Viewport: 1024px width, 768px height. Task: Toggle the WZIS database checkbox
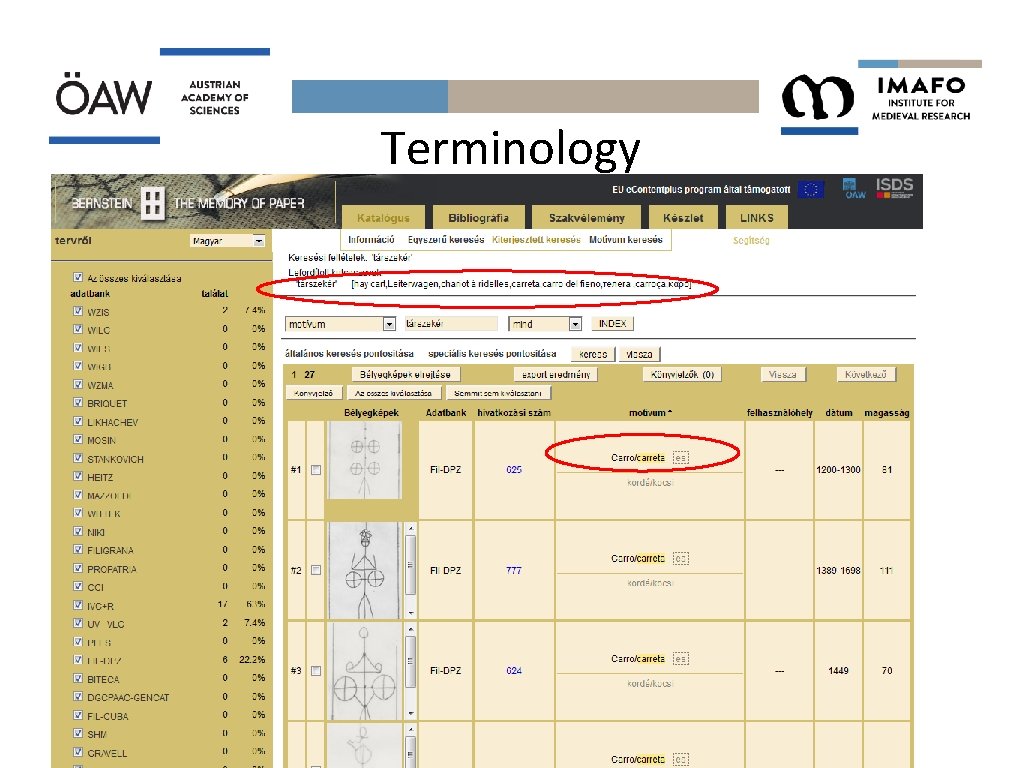coord(78,311)
